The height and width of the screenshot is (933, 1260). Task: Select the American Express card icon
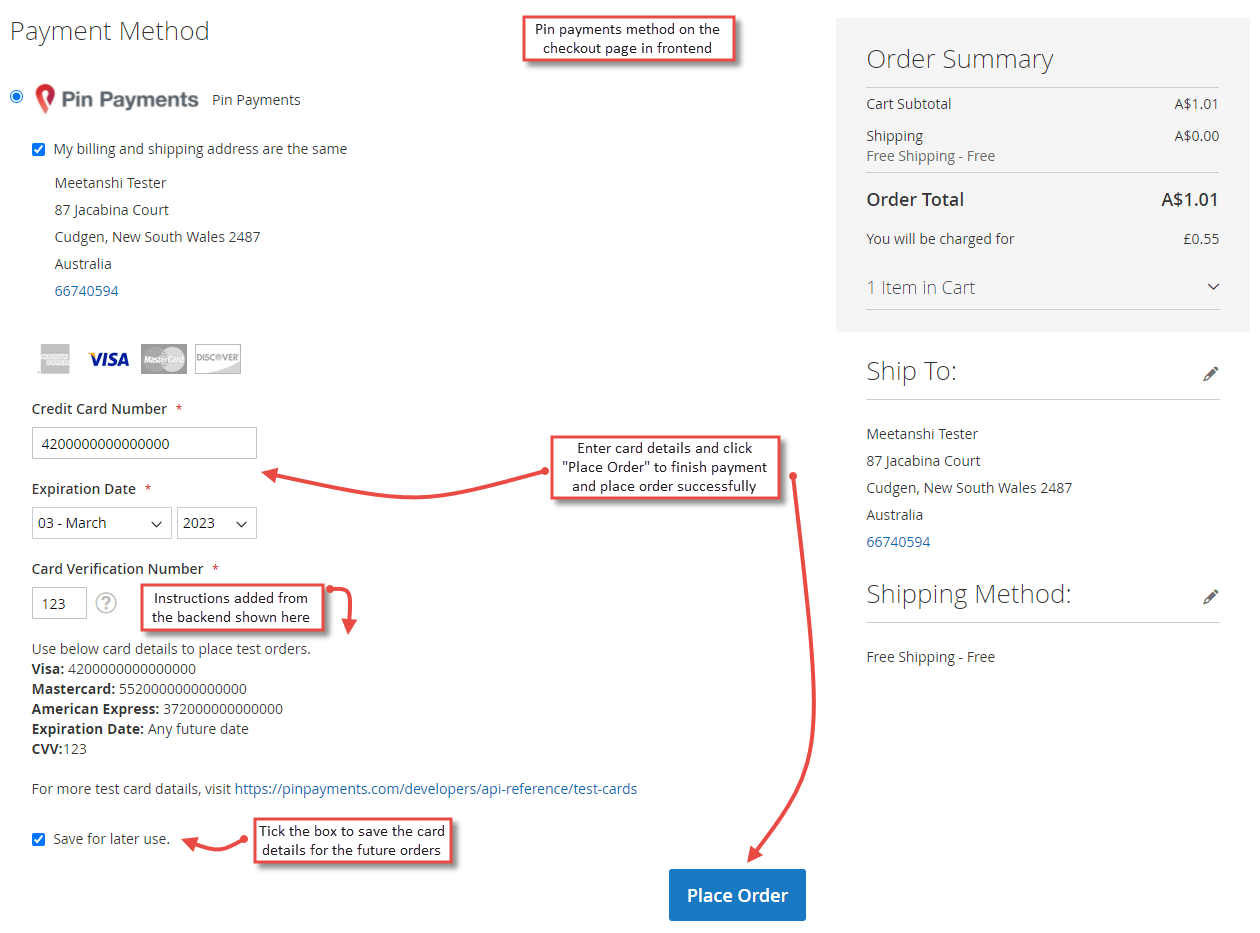pos(53,358)
